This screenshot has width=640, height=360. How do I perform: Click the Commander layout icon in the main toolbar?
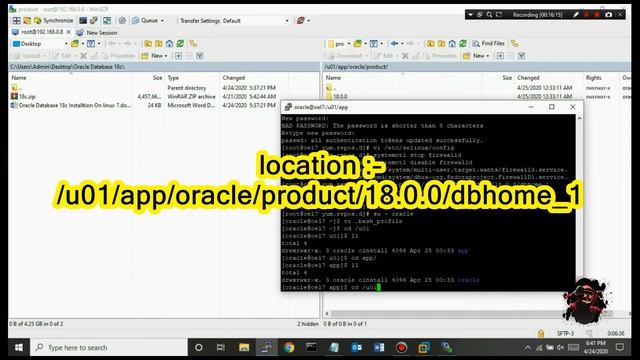pos(16,20)
